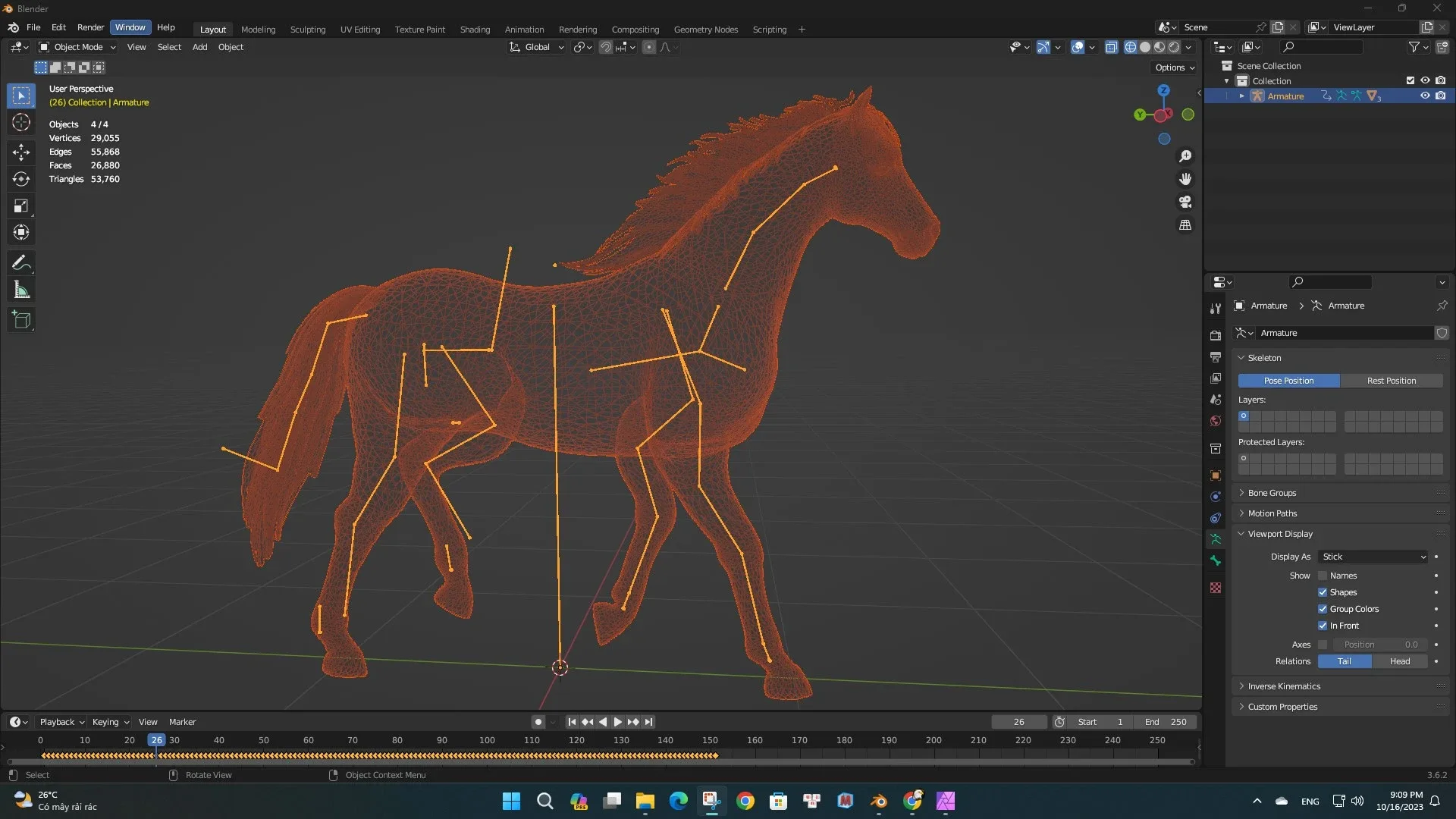The width and height of the screenshot is (1456, 819).
Task: Open the Keying popover in timeline
Action: tap(110, 722)
